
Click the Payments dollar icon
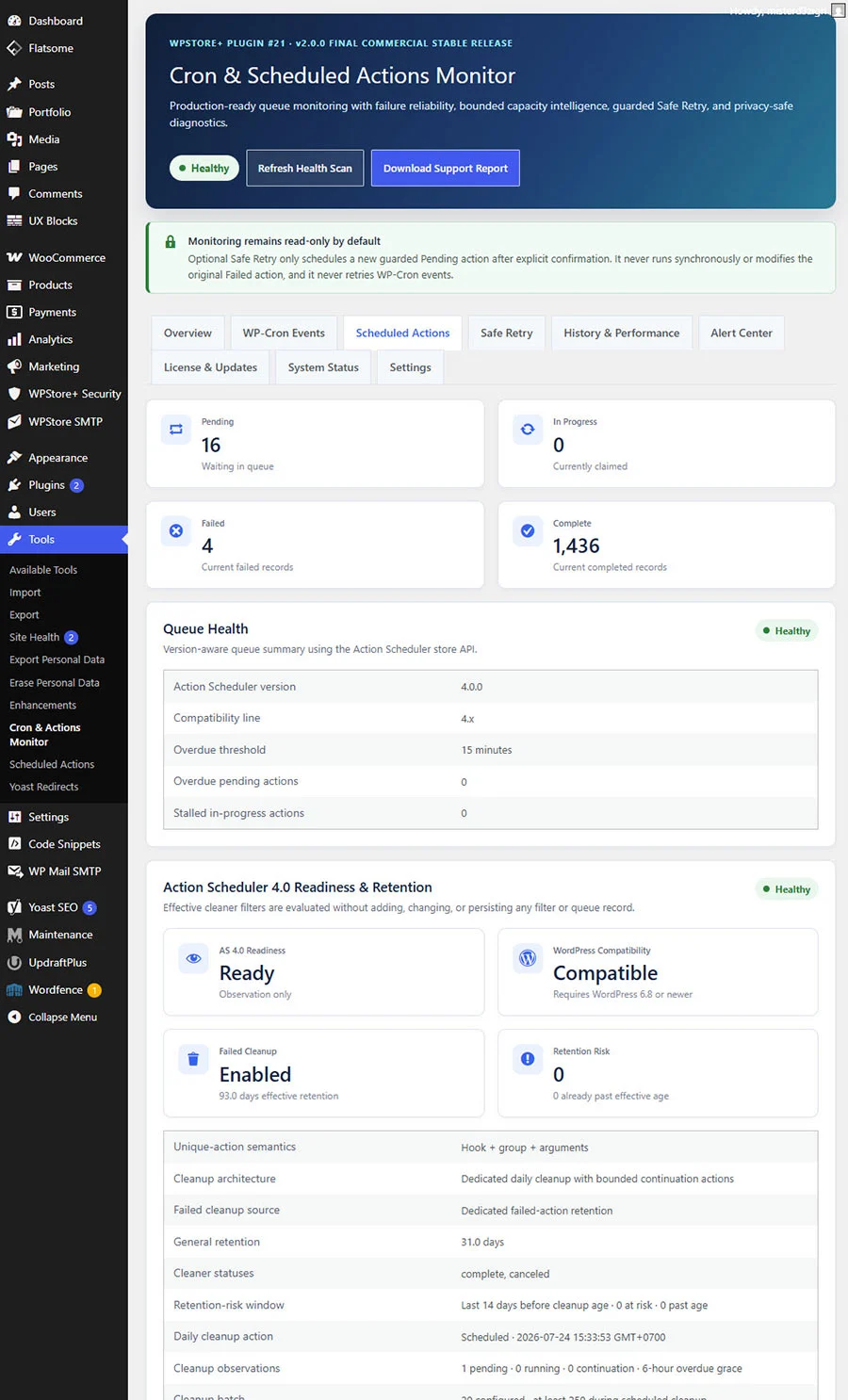pos(14,312)
